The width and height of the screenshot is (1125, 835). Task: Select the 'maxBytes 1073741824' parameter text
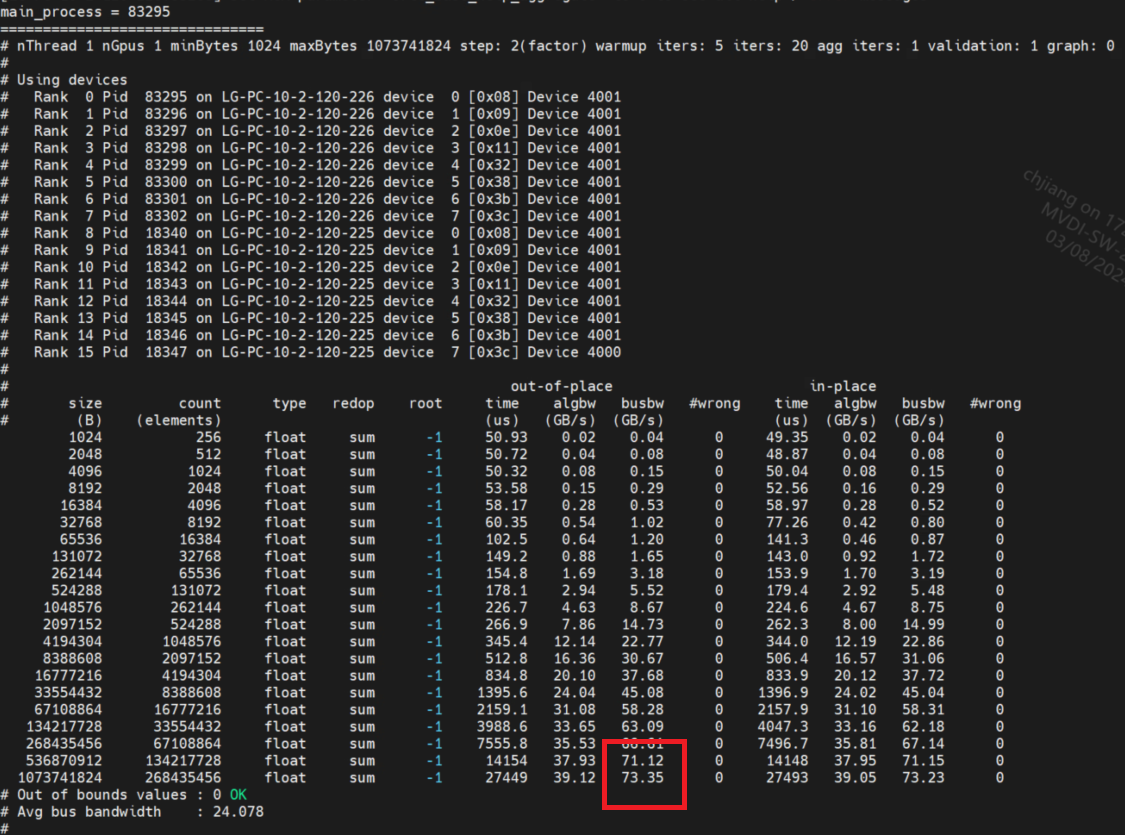point(370,46)
